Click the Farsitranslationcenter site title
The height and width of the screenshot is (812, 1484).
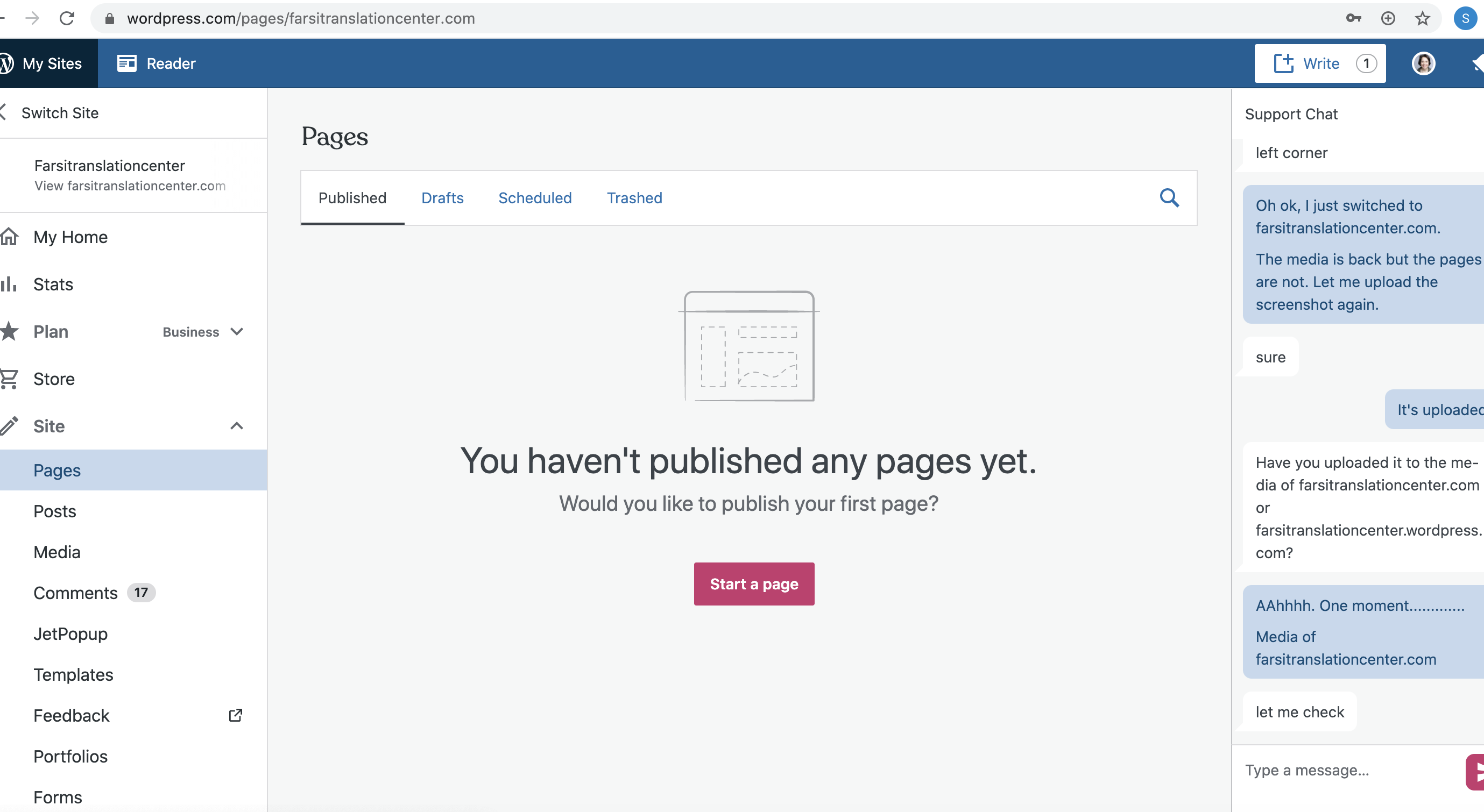pos(109,166)
